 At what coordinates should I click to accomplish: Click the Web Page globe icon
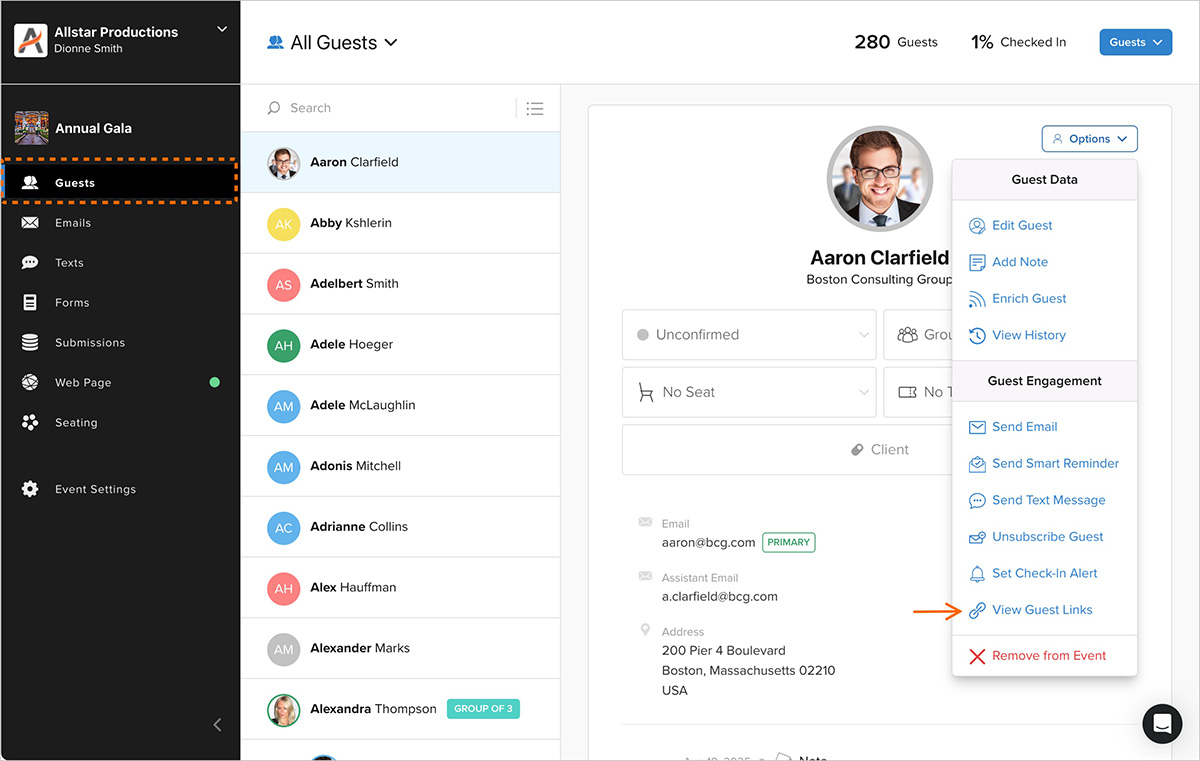(x=30, y=383)
